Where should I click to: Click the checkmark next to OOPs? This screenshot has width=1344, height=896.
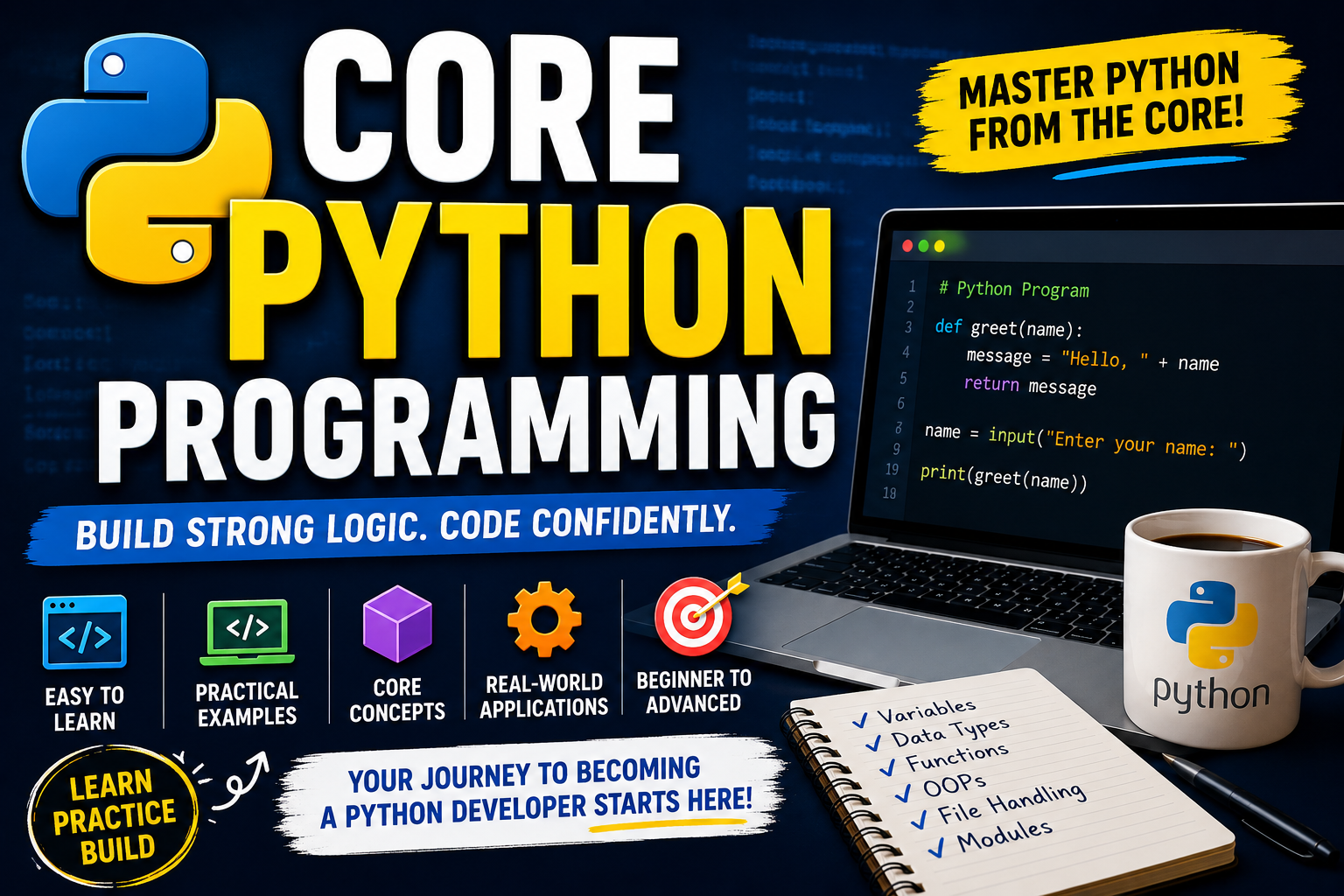[x=904, y=794]
